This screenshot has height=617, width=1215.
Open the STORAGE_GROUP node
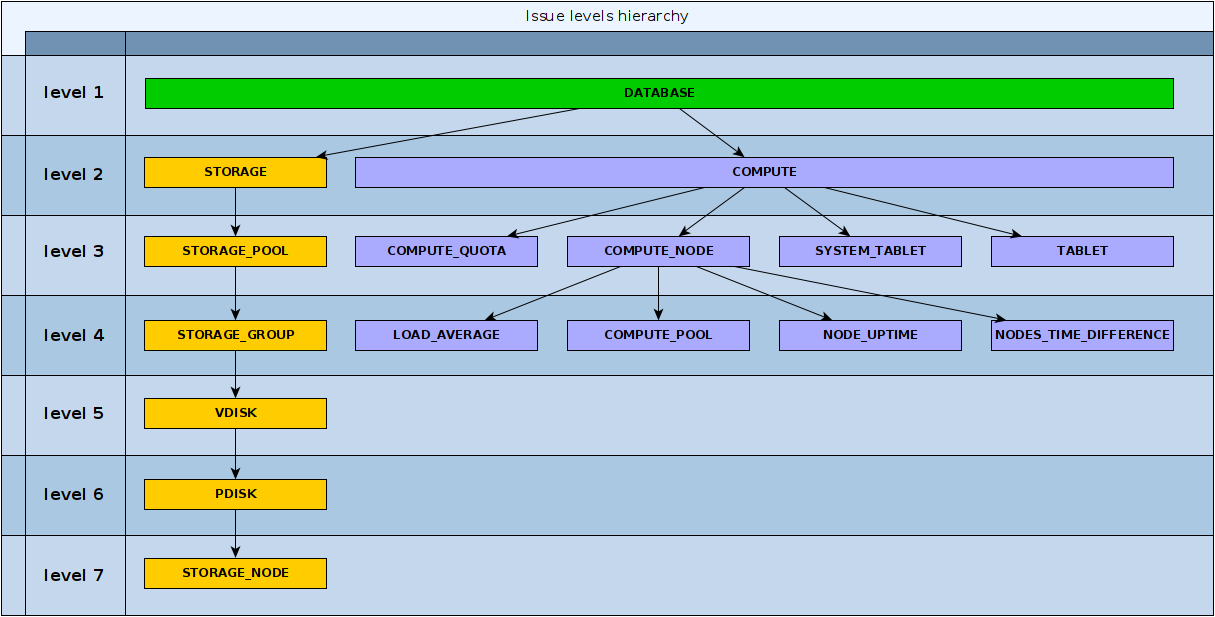coord(235,335)
